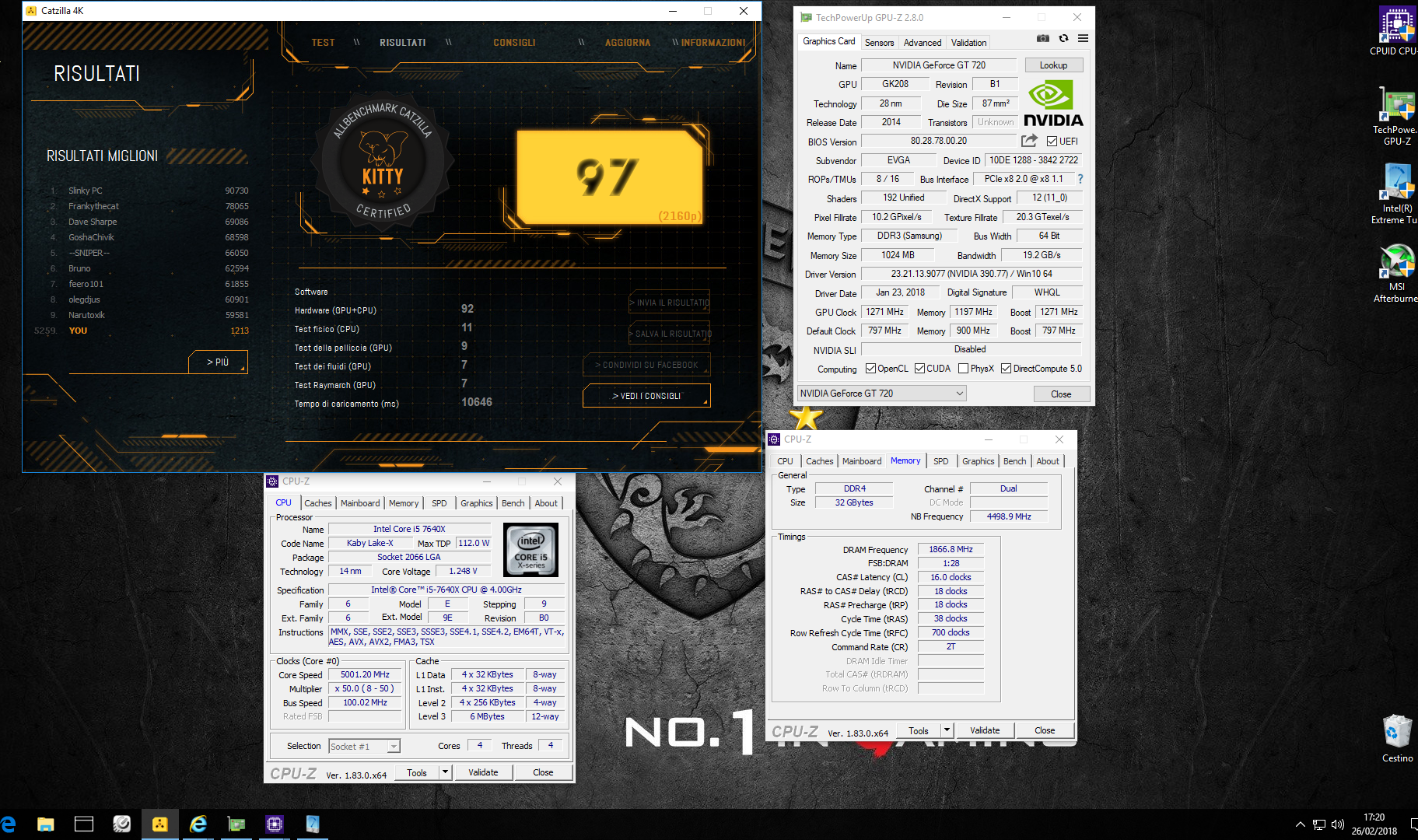
Task: Open File Explorer from taskbar
Action: pyautogui.click(x=46, y=824)
